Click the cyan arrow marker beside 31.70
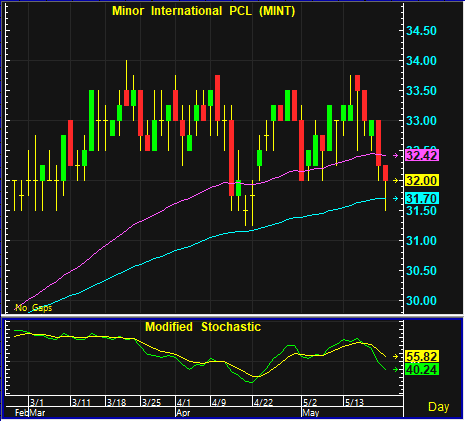The height and width of the screenshot is (421, 465). click(396, 199)
